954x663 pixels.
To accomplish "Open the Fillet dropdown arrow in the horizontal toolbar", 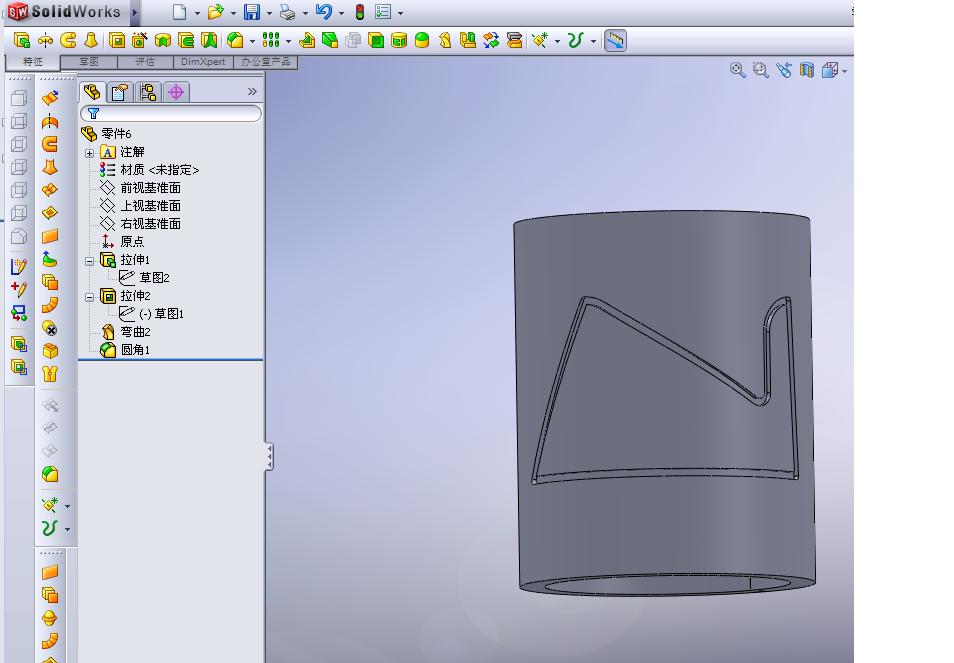I will [x=252, y=41].
